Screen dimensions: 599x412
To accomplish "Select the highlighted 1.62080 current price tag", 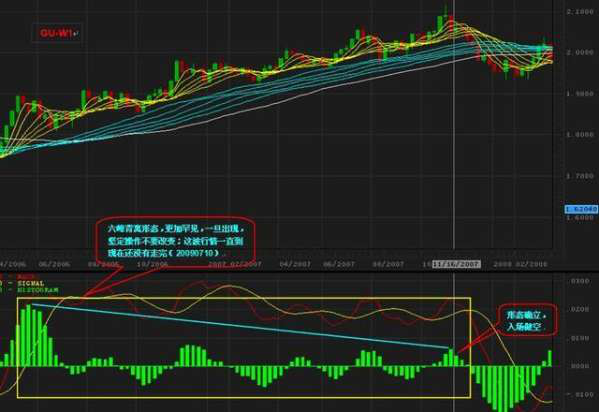I will point(581,209).
